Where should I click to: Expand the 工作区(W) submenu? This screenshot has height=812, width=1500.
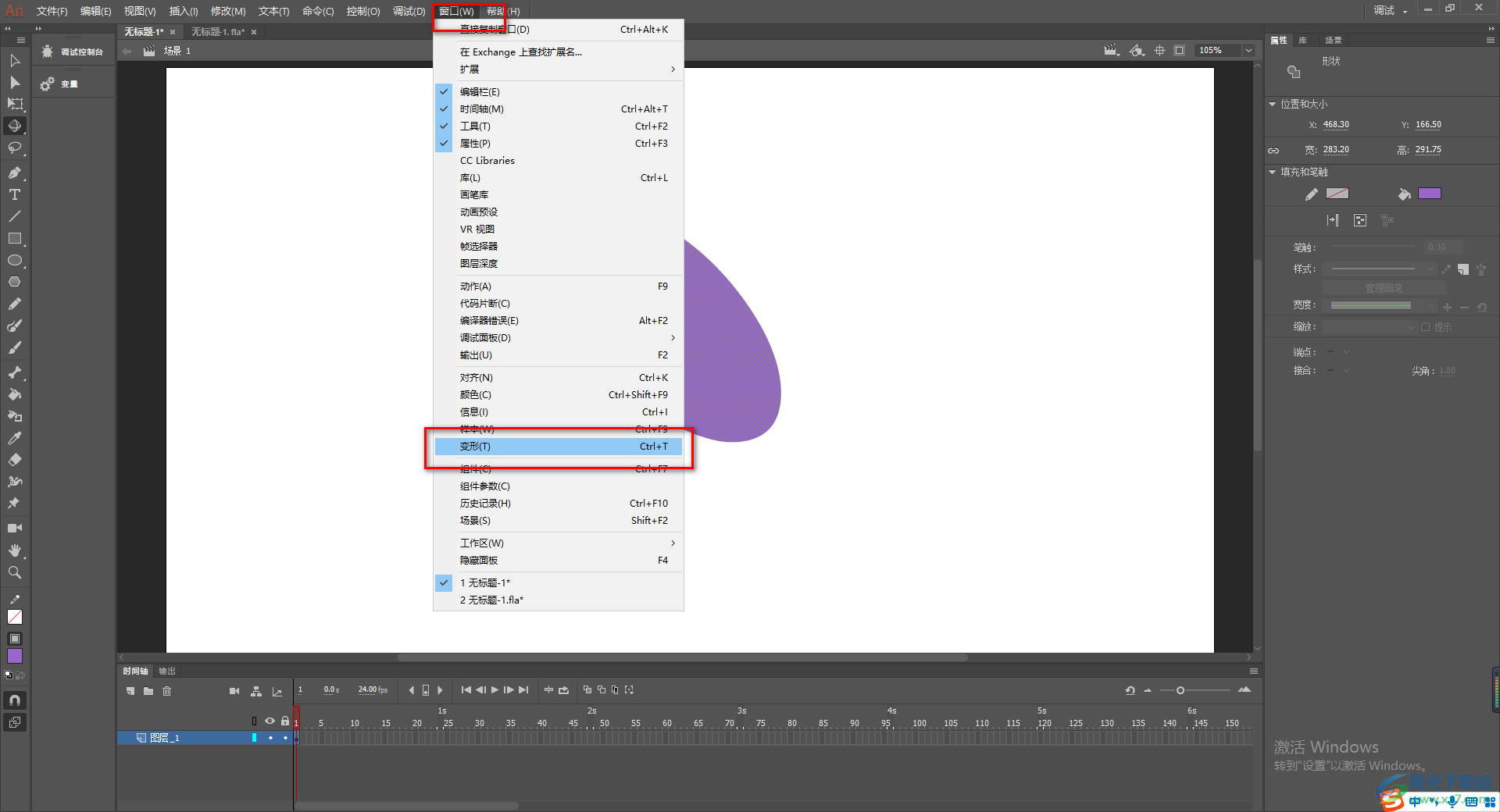coord(559,543)
